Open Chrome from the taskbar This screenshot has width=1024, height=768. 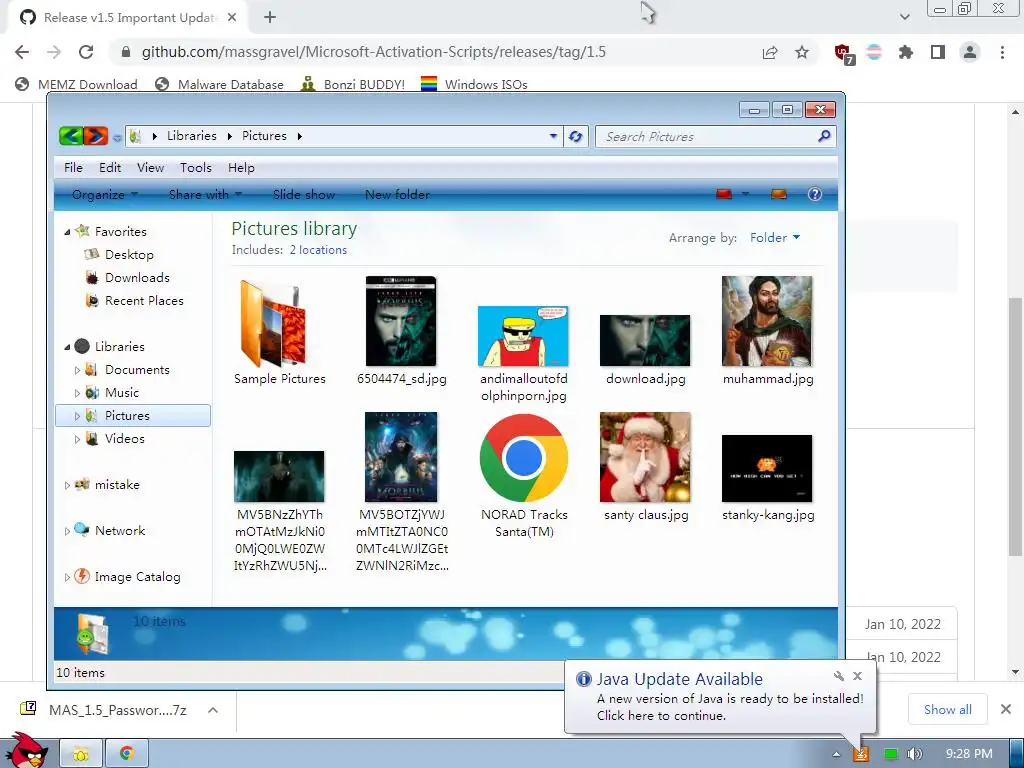tap(127, 754)
